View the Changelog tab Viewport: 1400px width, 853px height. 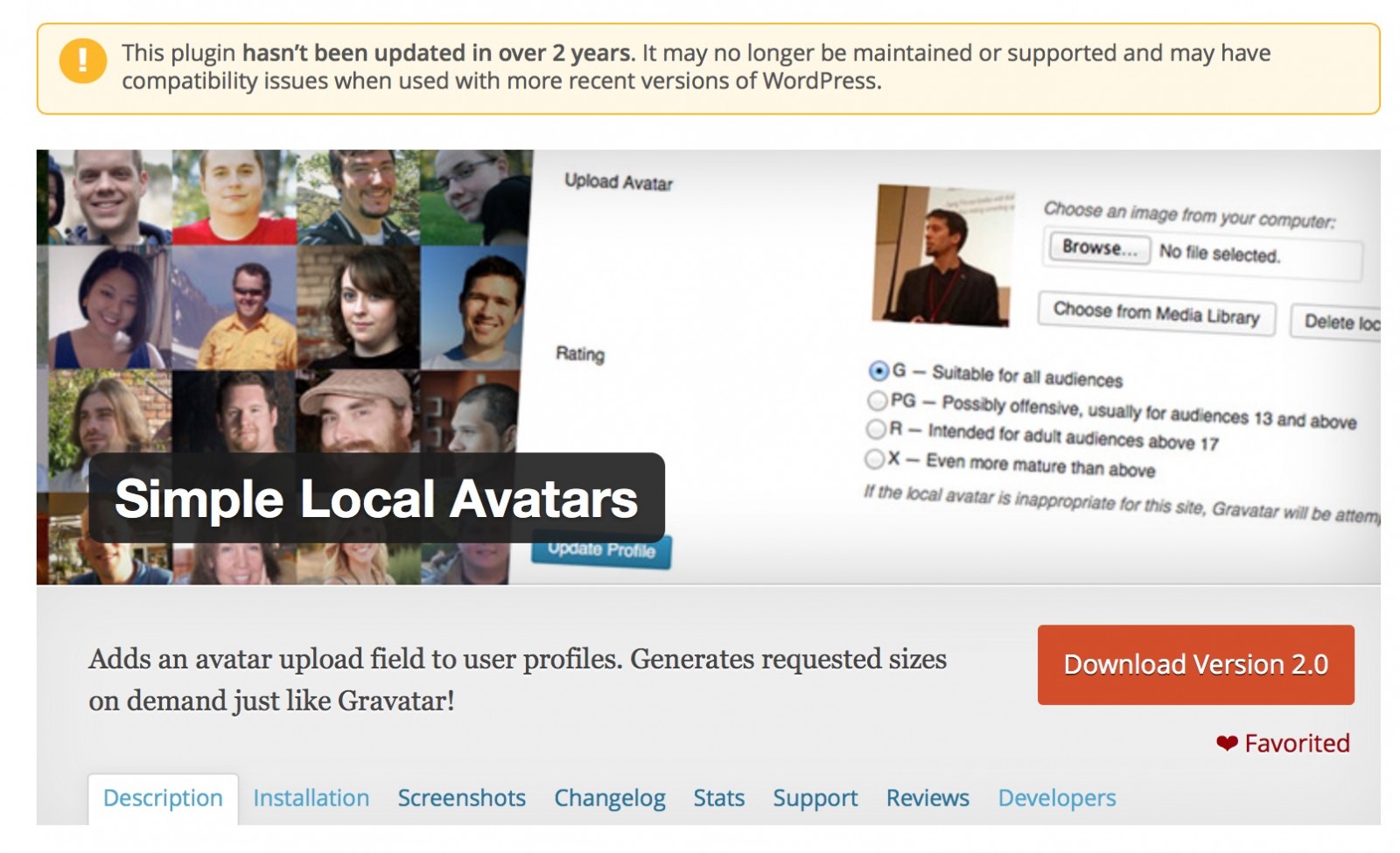coord(609,798)
